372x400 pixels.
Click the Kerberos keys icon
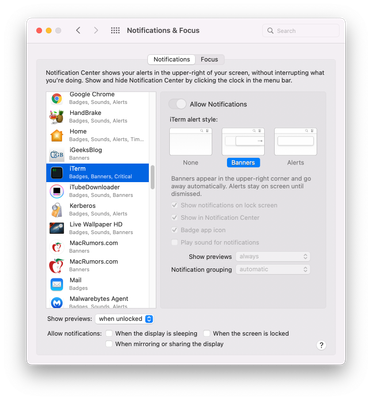(x=57, y=210)
